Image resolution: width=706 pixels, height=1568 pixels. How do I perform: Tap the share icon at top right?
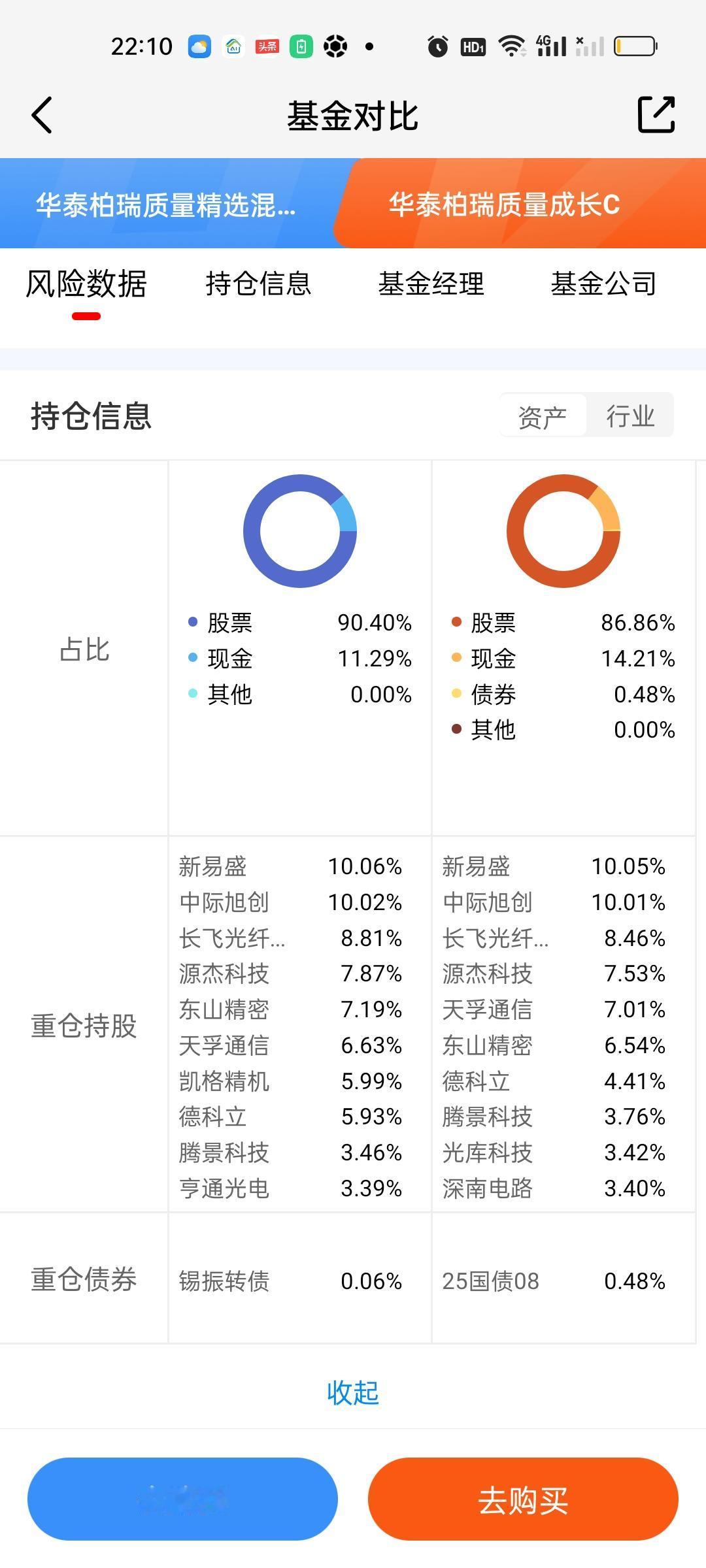656,115
